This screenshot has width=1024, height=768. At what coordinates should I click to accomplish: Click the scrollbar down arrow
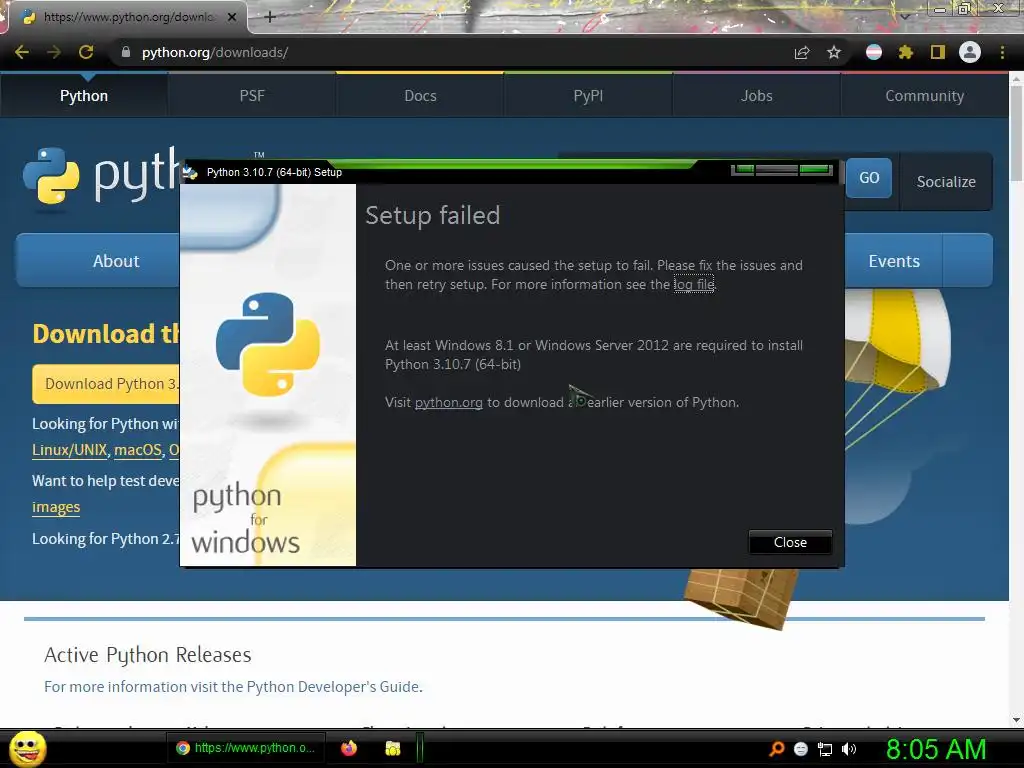(1016, 720)
